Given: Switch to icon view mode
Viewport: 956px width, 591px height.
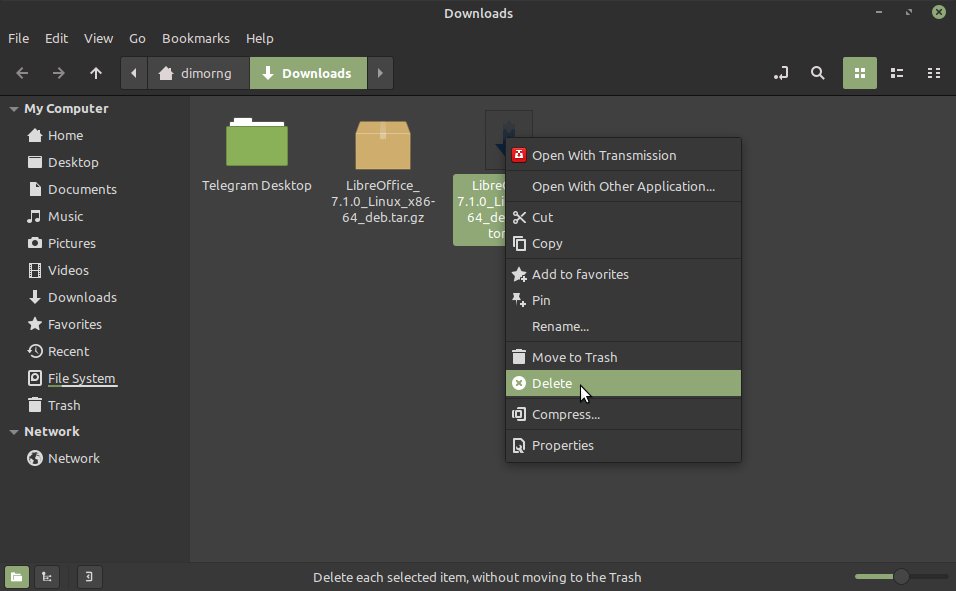Looking at the screenshot, I should click(x=859, y=73).
